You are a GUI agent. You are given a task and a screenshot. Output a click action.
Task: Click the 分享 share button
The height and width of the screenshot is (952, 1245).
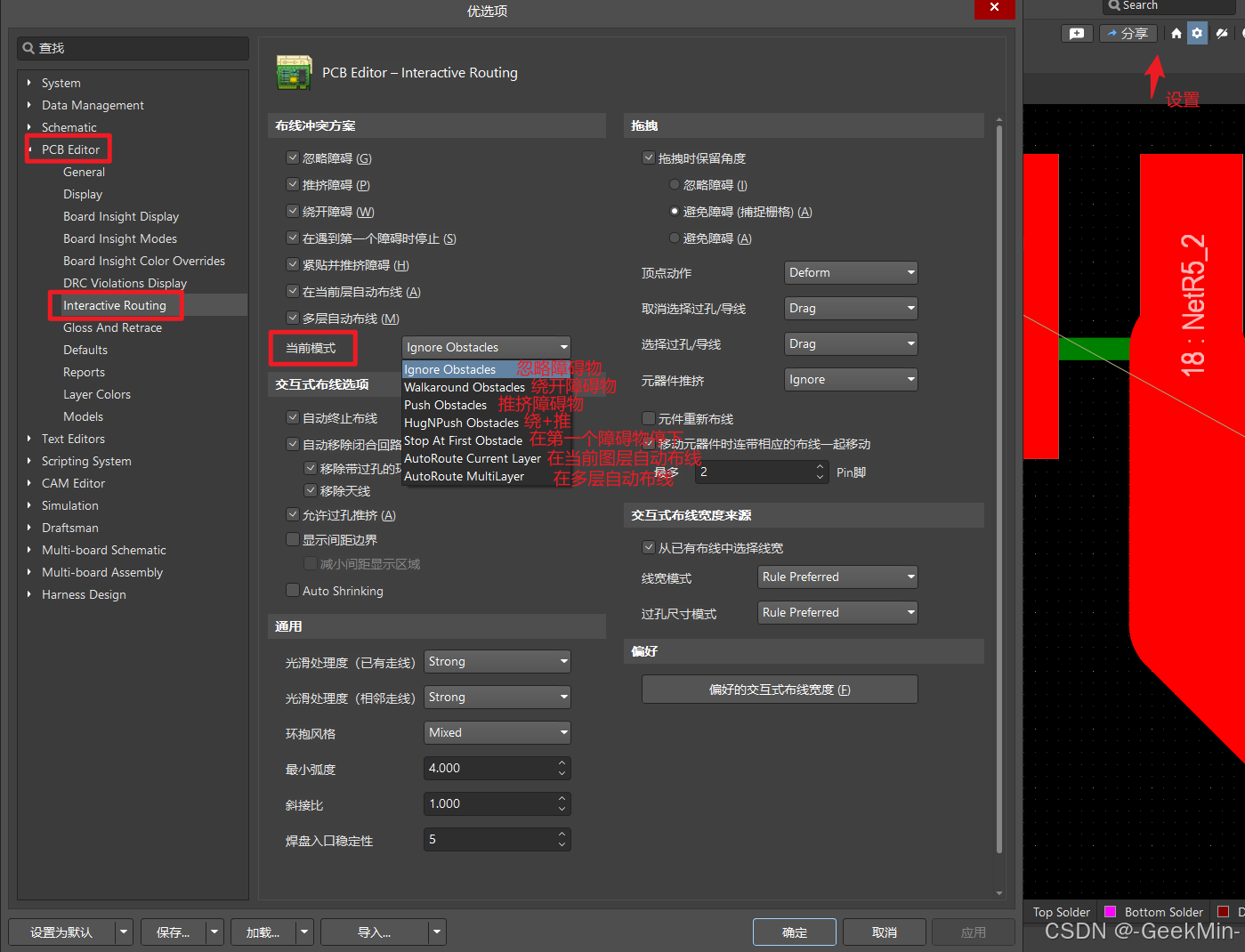point(1128,33)
